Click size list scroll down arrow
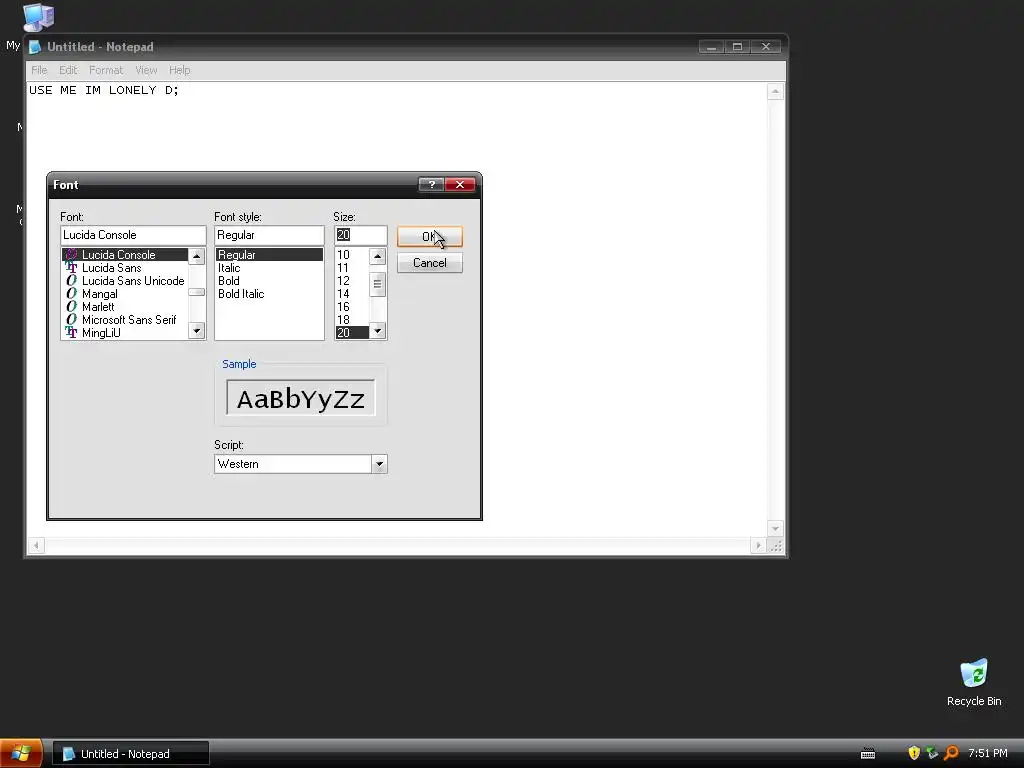The image size is (1024, 768). (x=377, y=331)
